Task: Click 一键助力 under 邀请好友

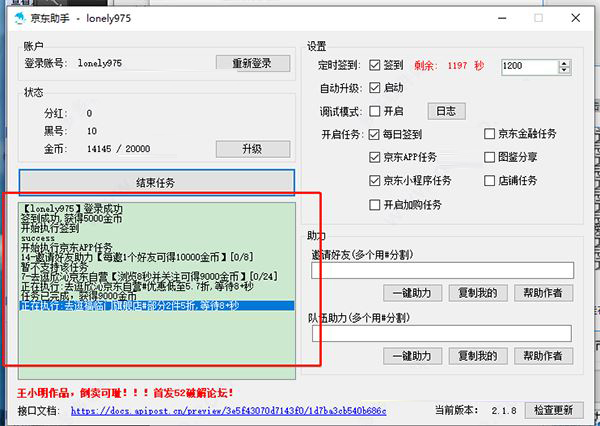Action: [412, 293]
